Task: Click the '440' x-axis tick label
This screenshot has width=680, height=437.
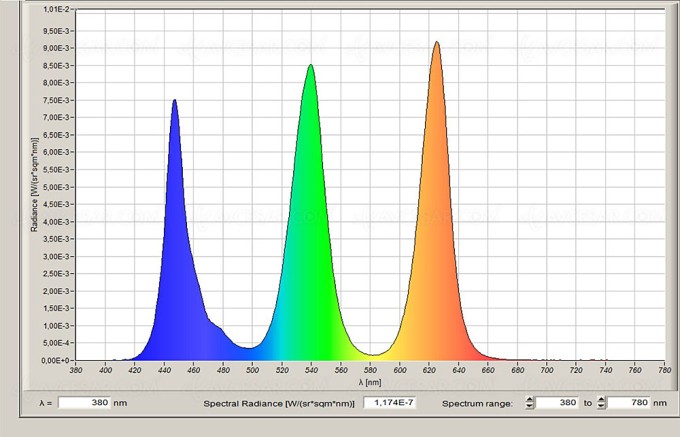Action: tap(164, 370)
